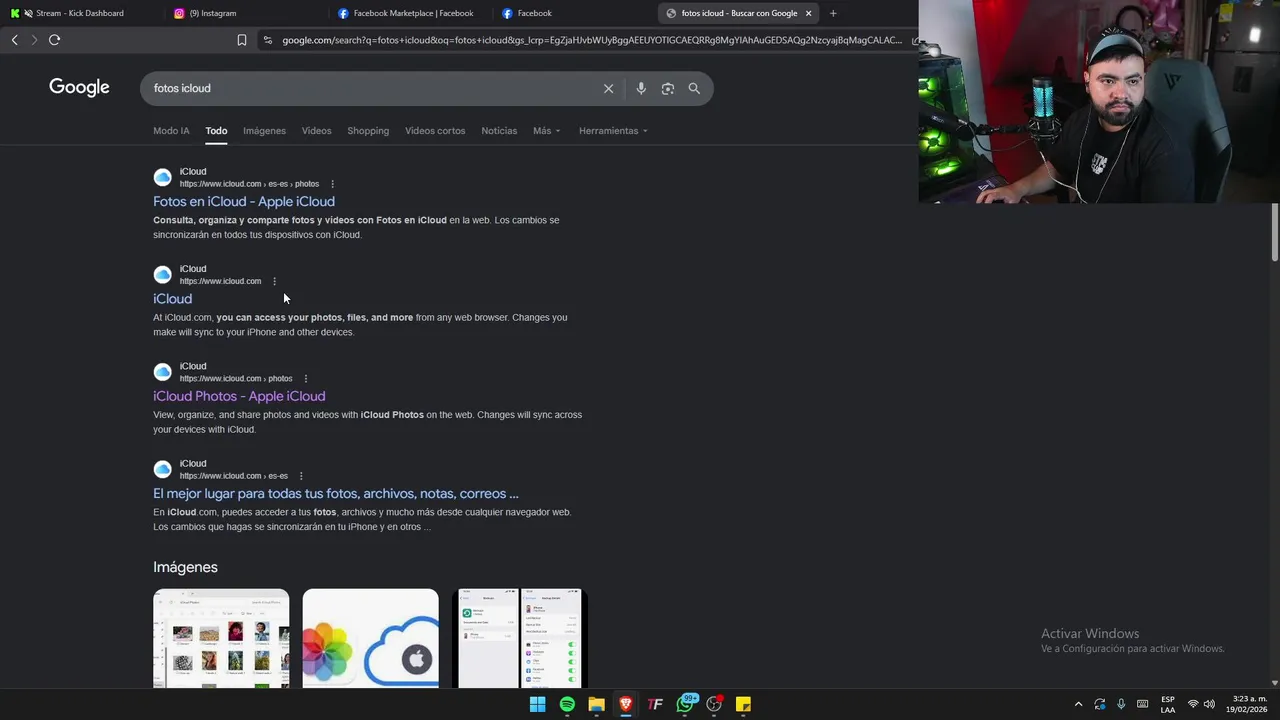Click the Google logo
Image resolution: width=1280 pixels, height=720 pixels.
[79, 87]
